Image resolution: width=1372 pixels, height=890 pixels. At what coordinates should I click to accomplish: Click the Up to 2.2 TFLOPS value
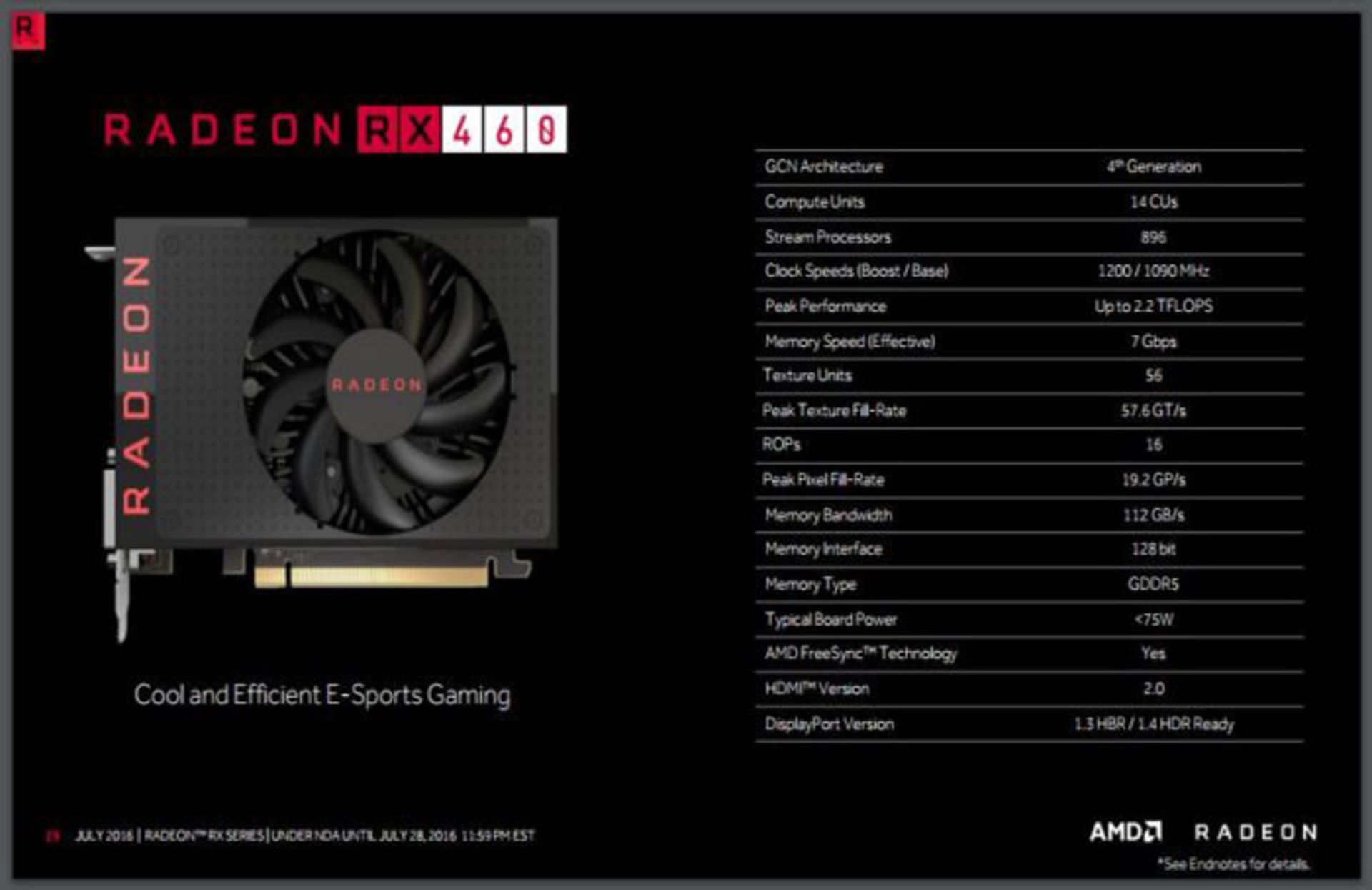[x=1153, y=306]
